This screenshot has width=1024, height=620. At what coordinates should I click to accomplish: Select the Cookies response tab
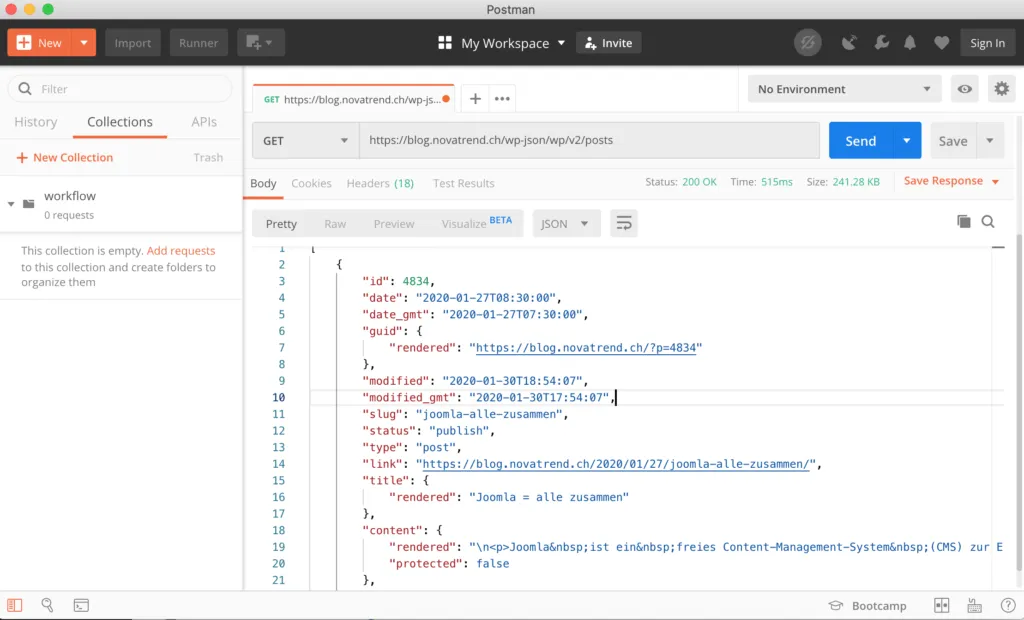coord(312,184)
